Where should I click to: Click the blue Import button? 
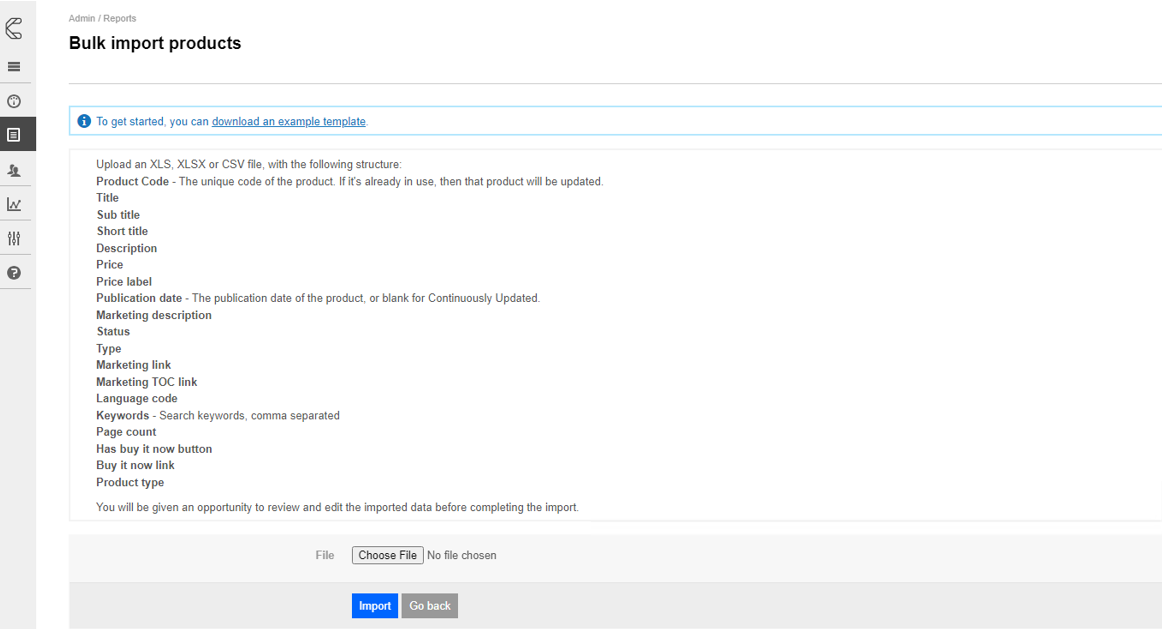[375, 606]
